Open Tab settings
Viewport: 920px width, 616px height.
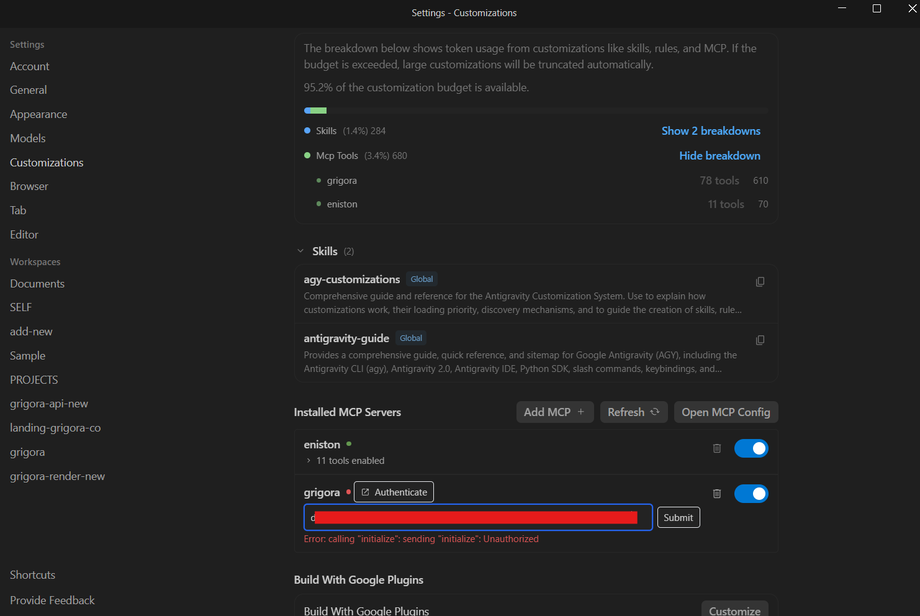18,210
